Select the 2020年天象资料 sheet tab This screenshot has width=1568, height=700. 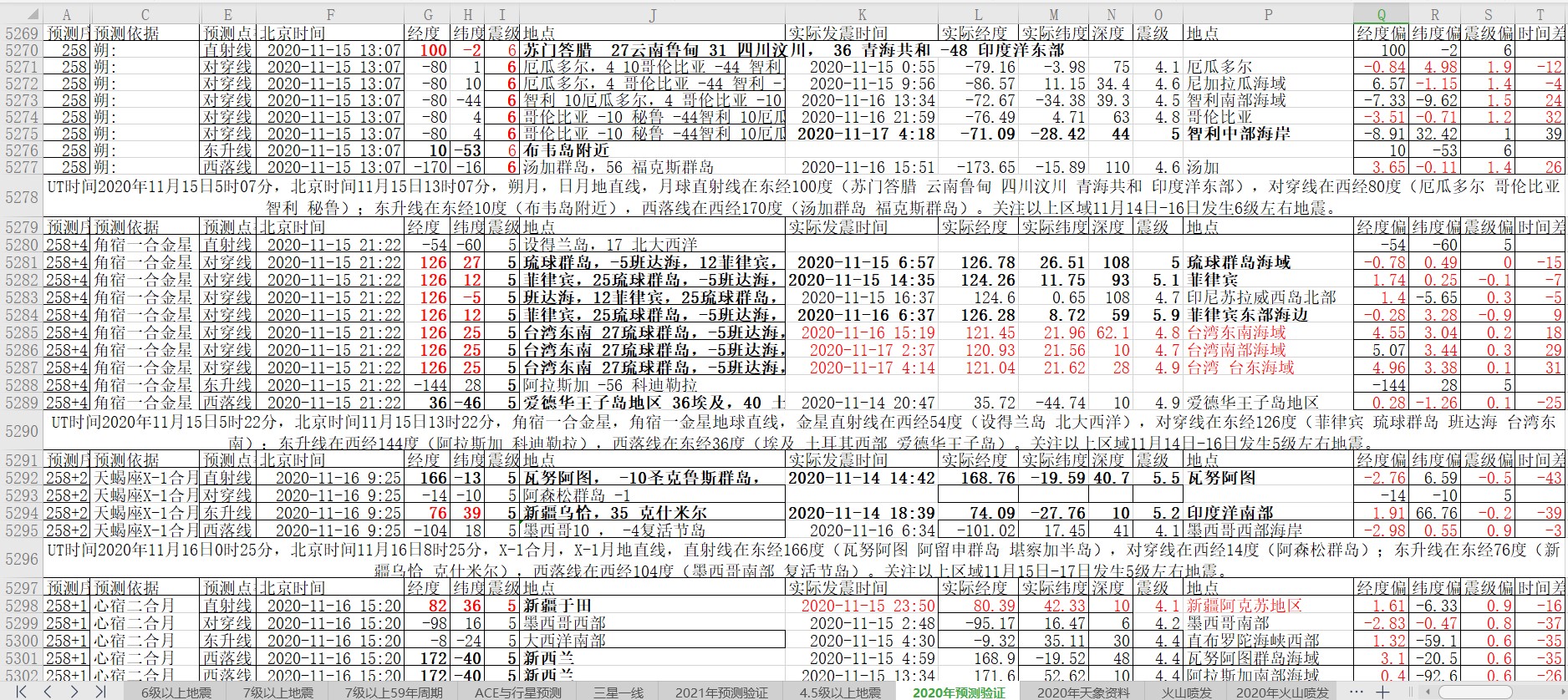[x=1083, y=692]
